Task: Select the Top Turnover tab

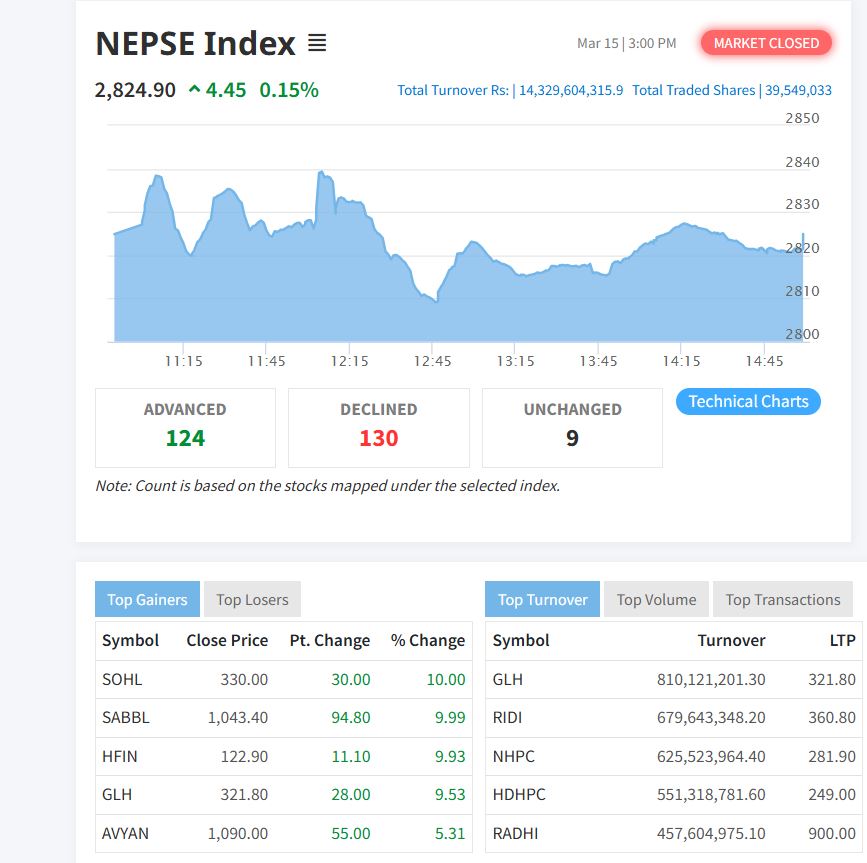Action: pyautogui.click(x=542, y=599)
